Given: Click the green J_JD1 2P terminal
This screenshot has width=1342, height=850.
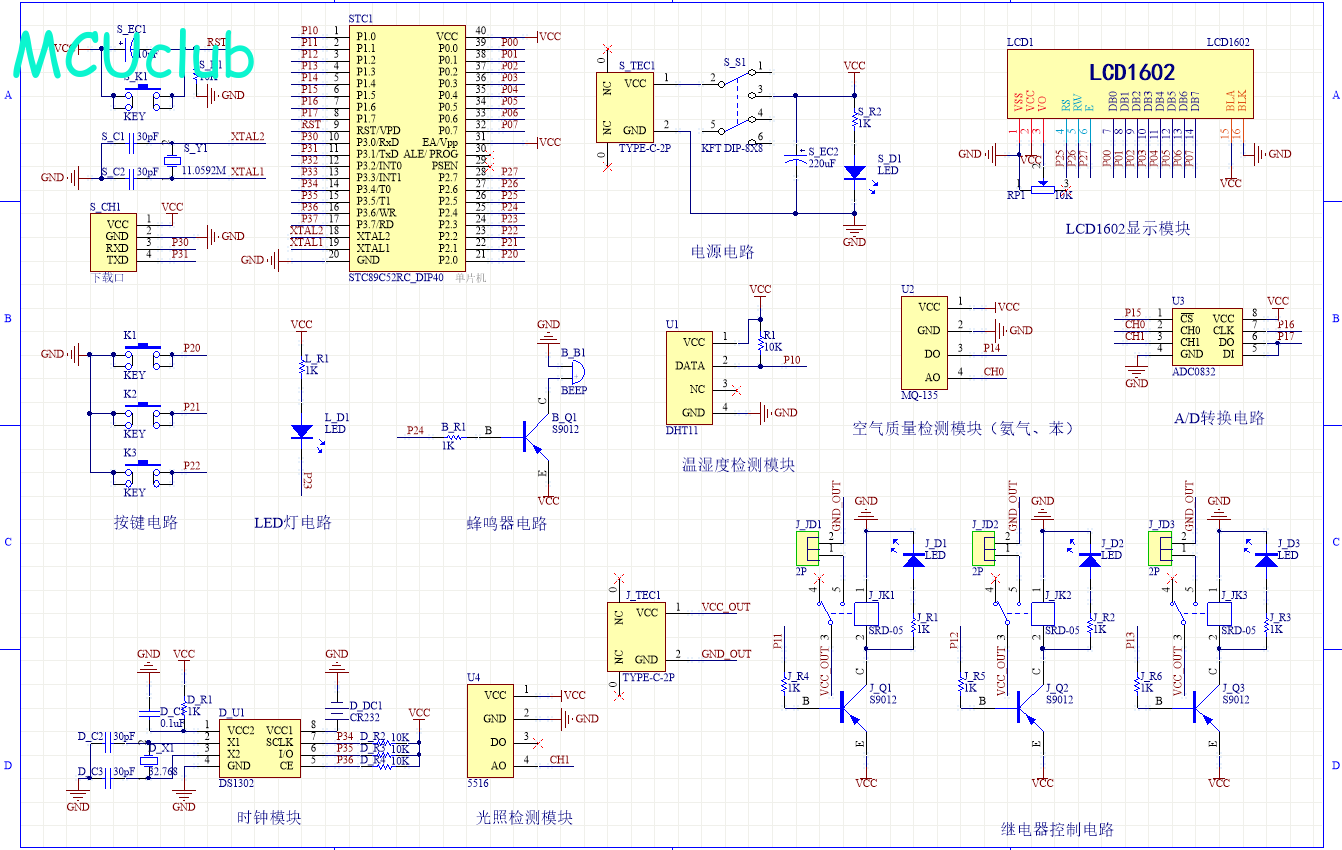Looking at the screenshot, I should pos(807,548).
